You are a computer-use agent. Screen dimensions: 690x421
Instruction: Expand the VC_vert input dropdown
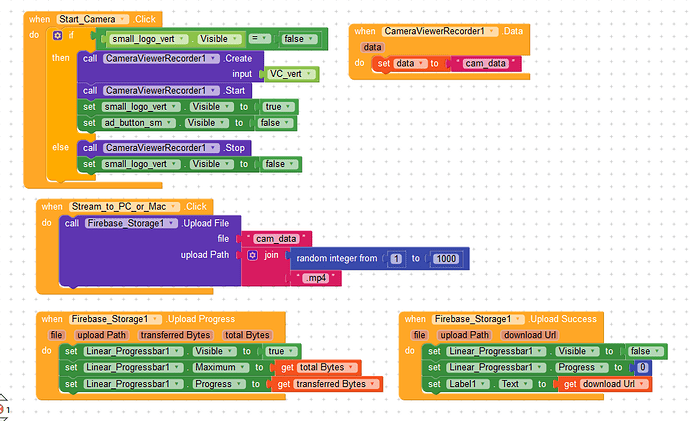(x=291, y=74)
